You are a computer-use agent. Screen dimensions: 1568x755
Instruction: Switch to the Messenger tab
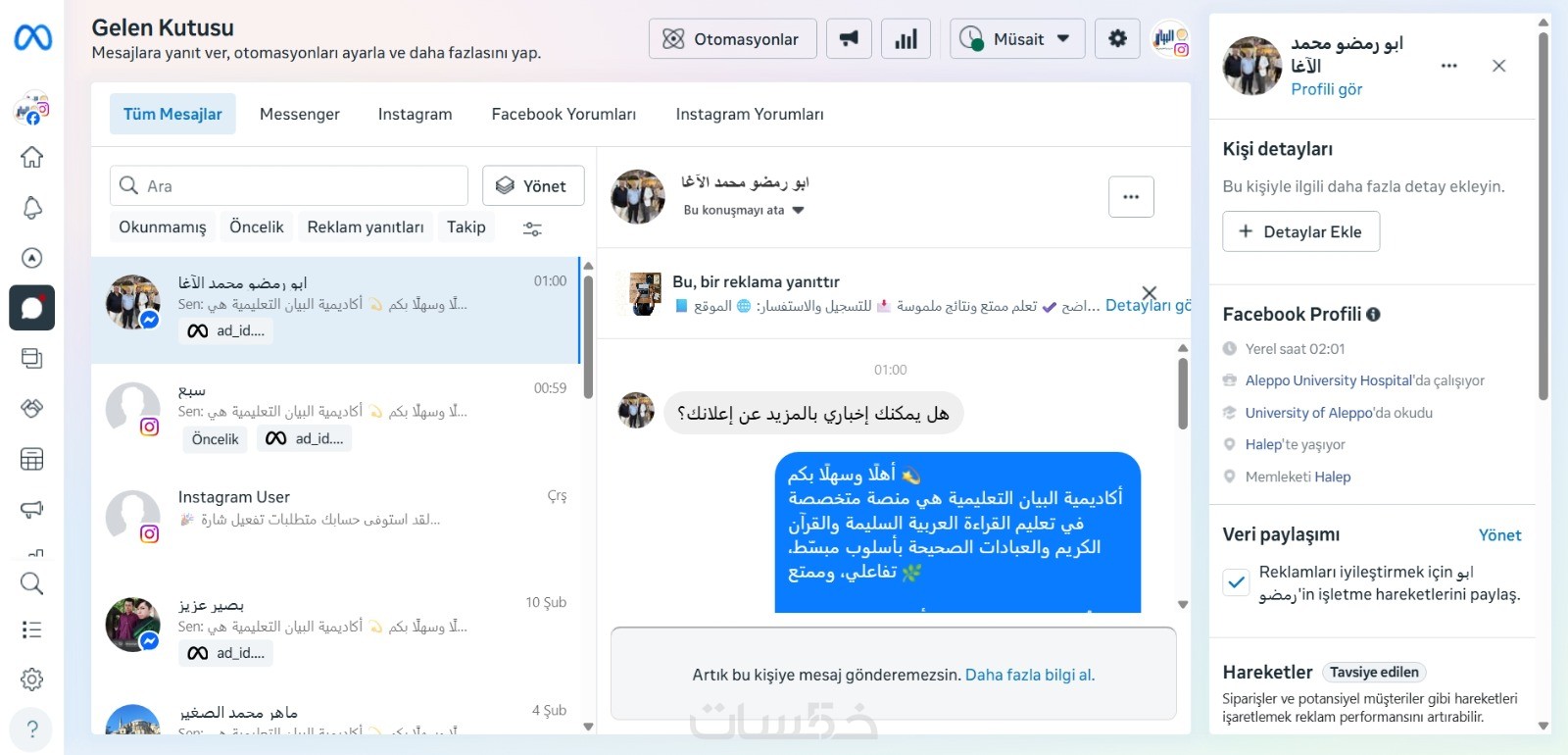click(300, 114)
